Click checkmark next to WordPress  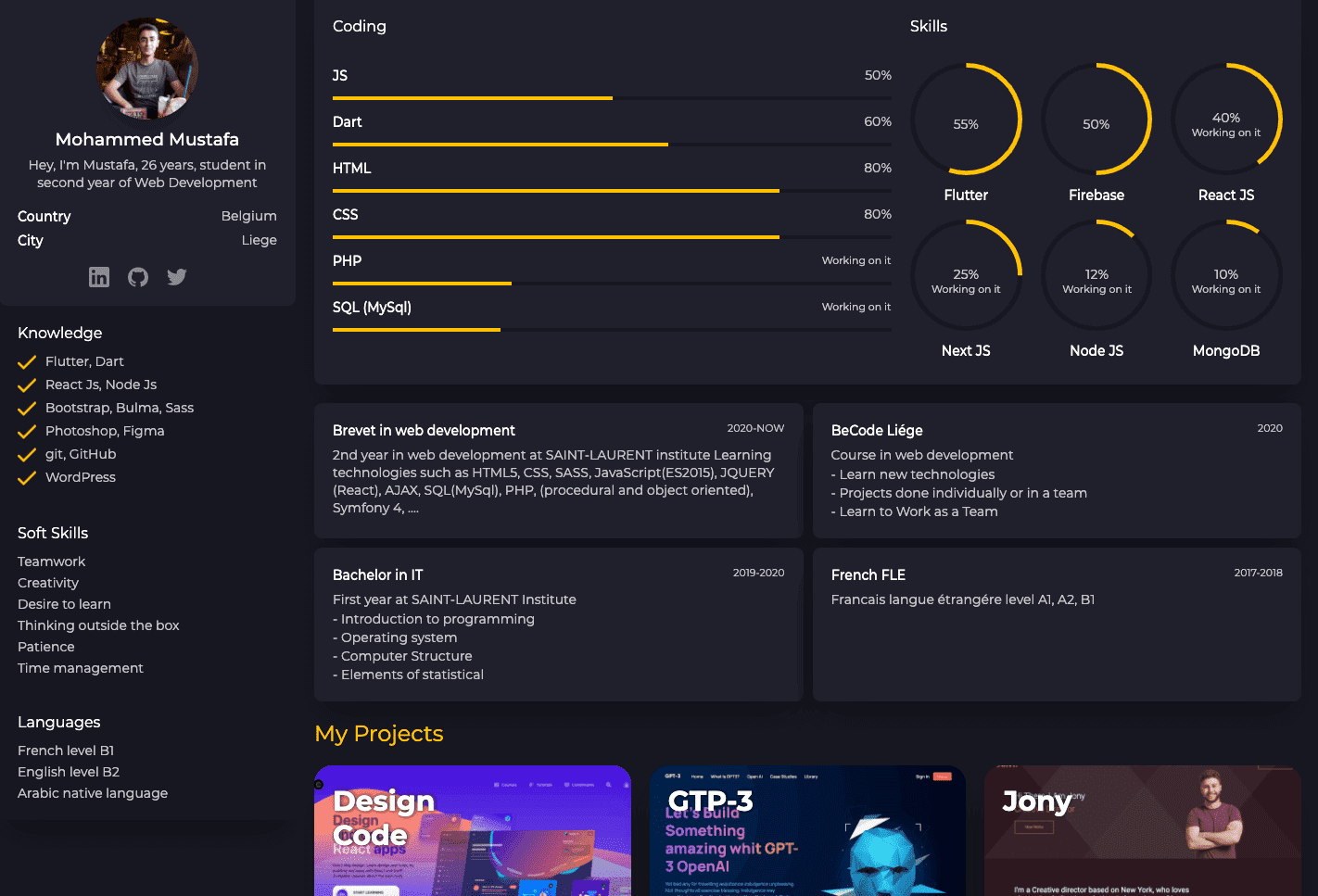pyautogui.click(x=27, y=478)
